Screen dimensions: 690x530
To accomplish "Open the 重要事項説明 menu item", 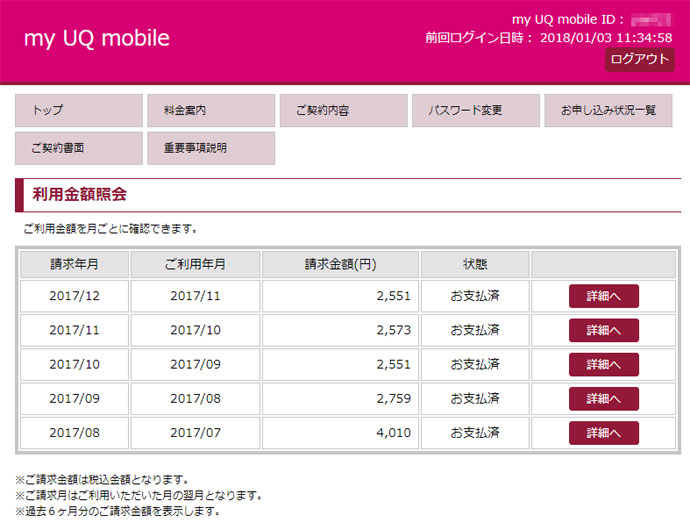I will (x=211, y=148).
